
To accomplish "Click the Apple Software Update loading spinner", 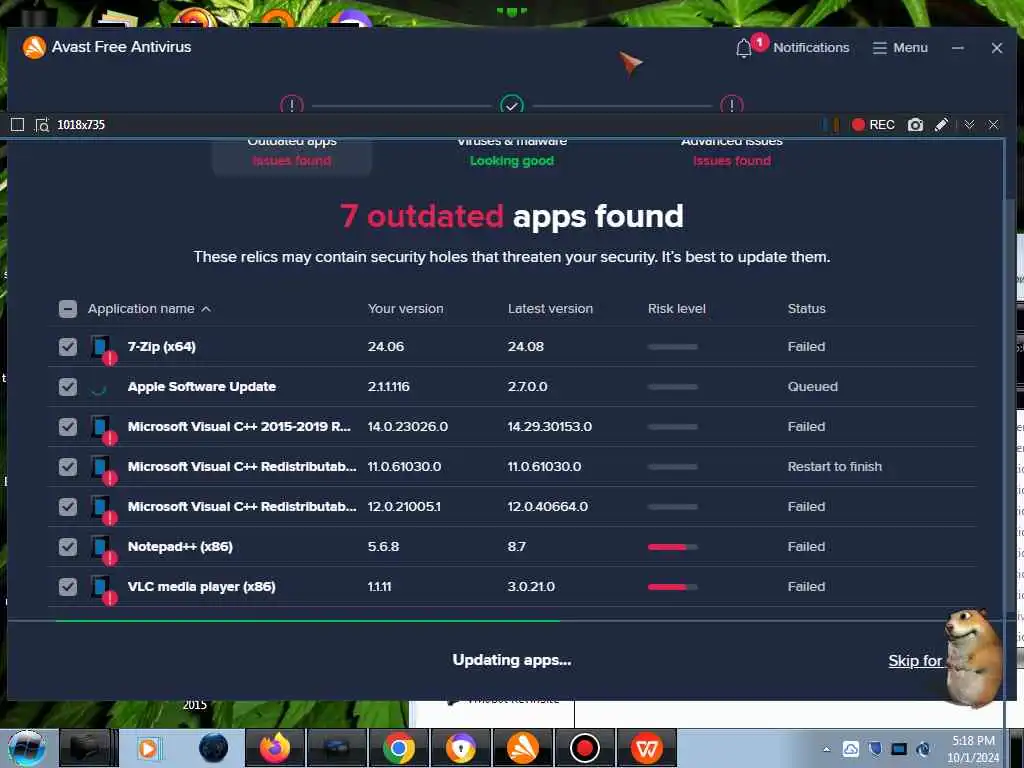I will click(x=99, y=388).
